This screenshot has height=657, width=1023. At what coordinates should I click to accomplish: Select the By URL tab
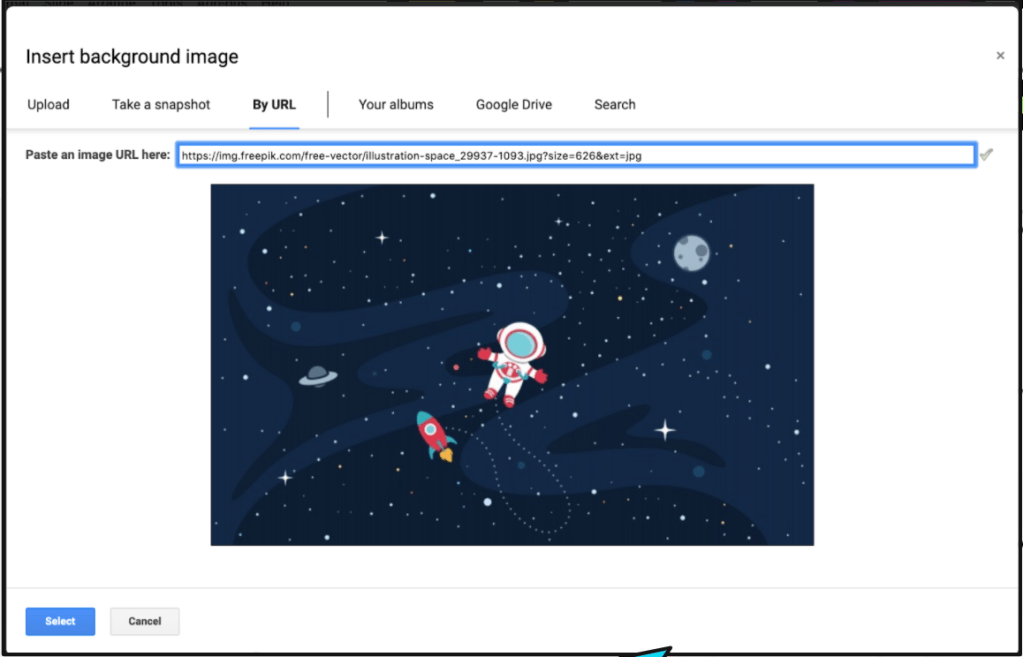(274, 104)
